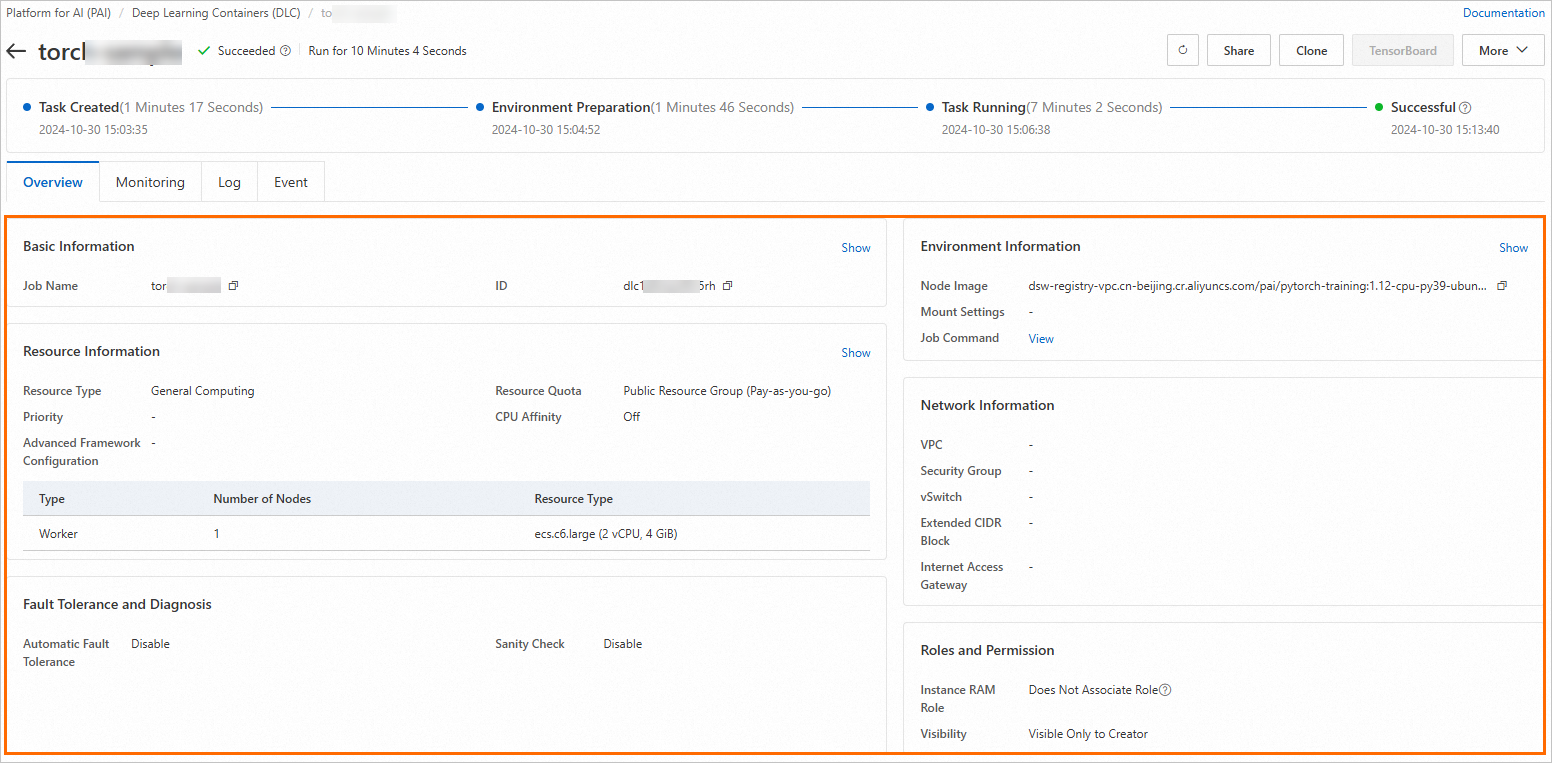Viewport: 1552px width, 763px height.
Task: Click Visible Only to Creator value
Action: point(1088,734)
